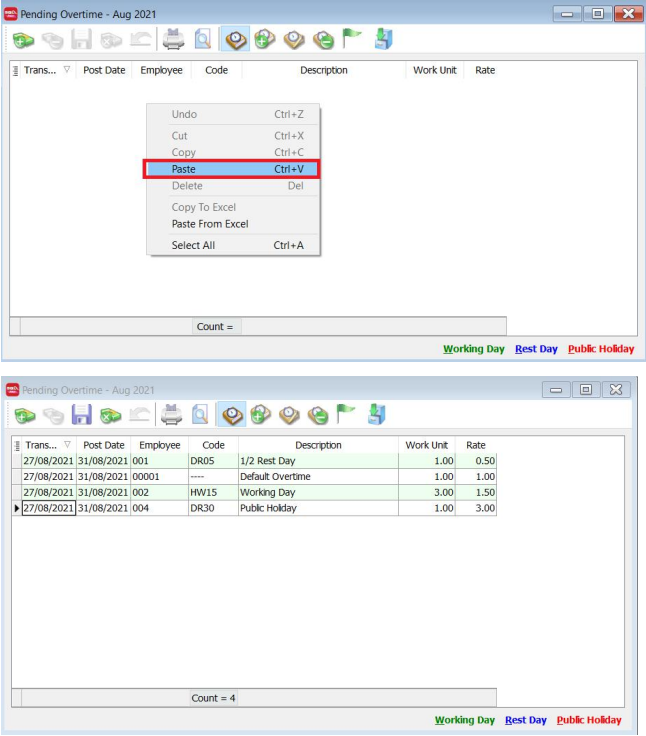Viewport: 646px width, 736px height.
Task: Click the clock with green plus icon in the empty window
Action: (265, 39)
